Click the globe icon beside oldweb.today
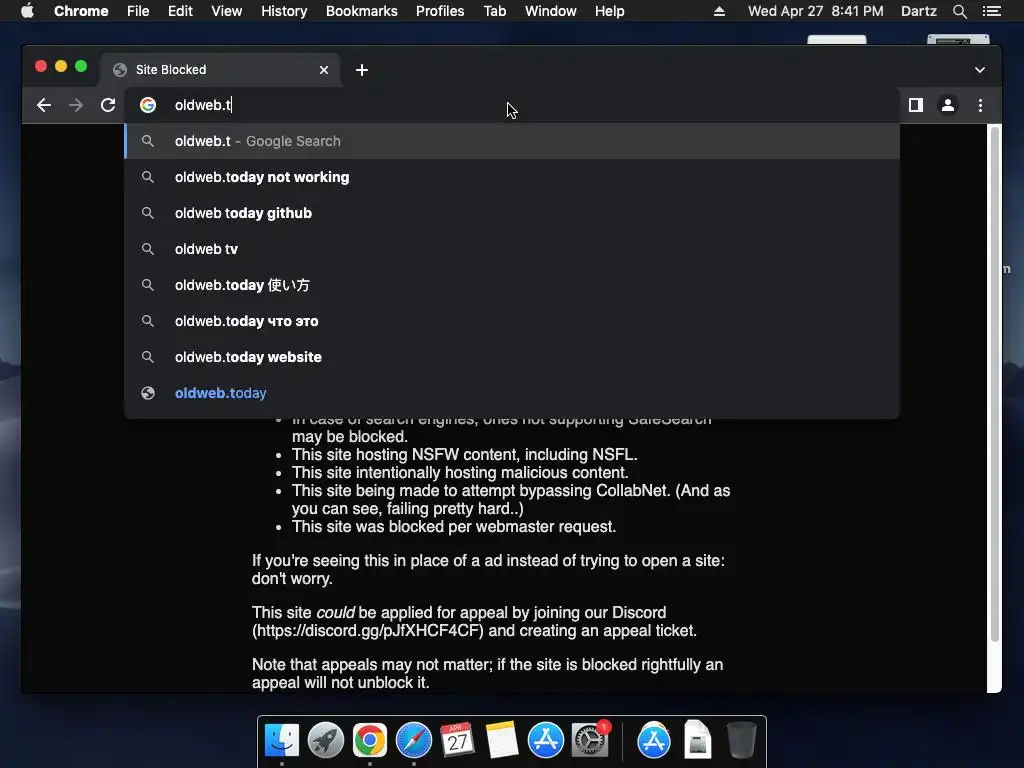 148,392
